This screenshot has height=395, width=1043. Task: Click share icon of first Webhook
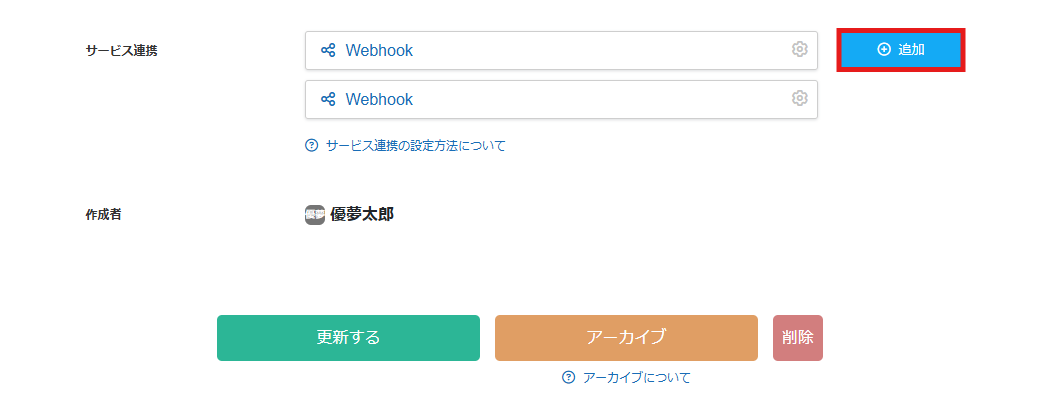[x=328, y=50]
